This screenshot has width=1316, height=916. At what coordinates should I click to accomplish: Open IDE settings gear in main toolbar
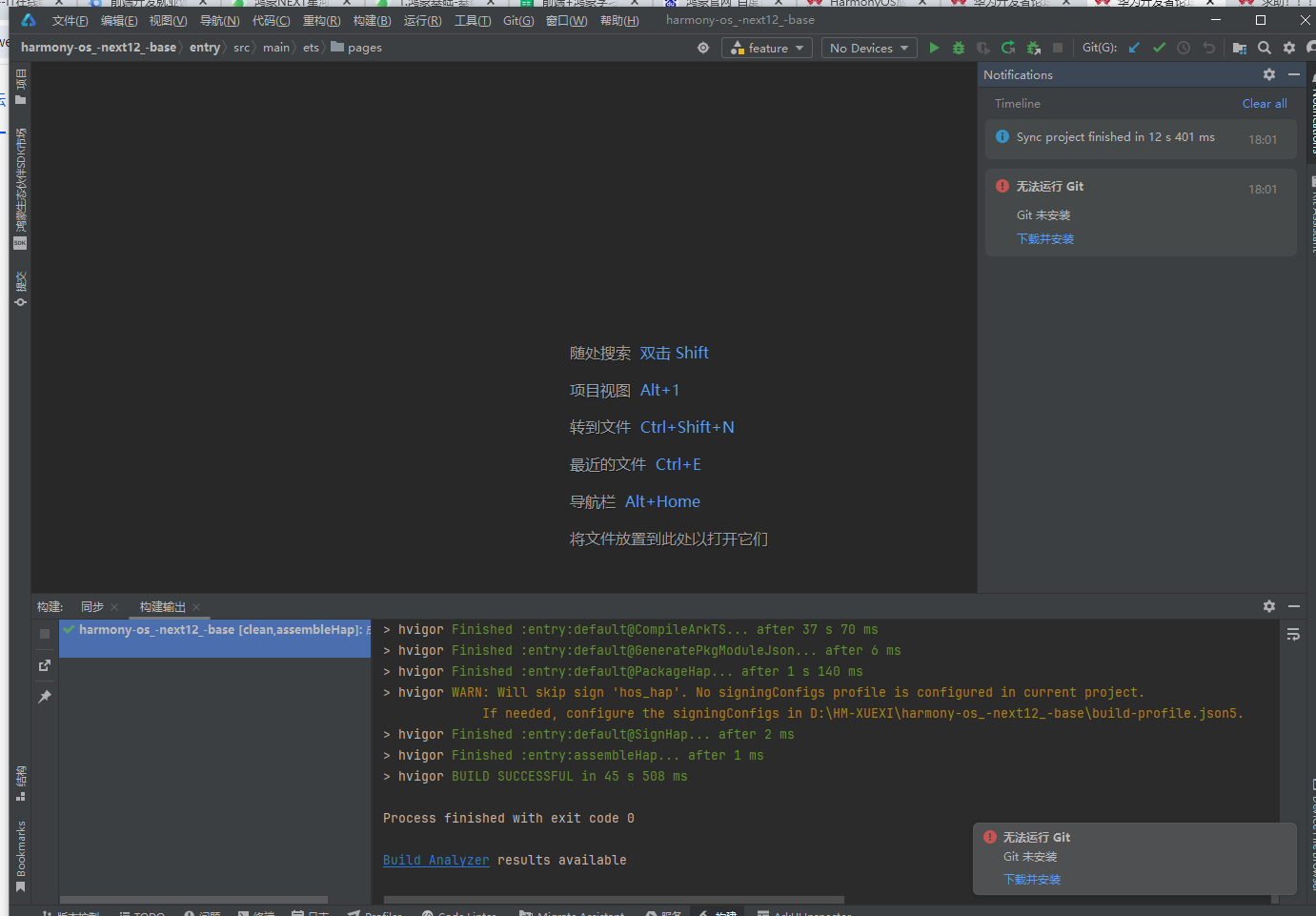(x=1289, y=48)
